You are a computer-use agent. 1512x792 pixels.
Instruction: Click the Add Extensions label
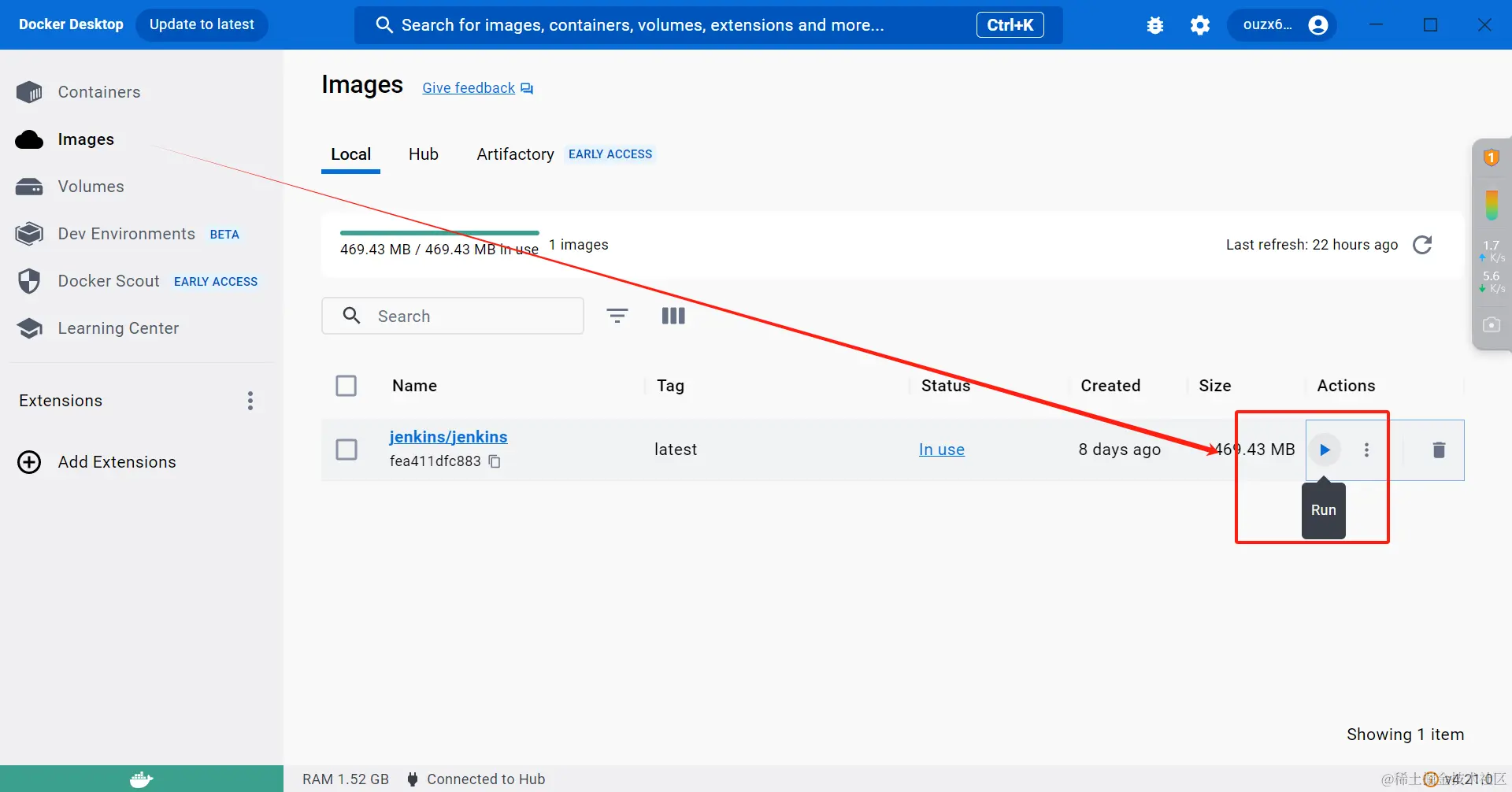(117, 462)
